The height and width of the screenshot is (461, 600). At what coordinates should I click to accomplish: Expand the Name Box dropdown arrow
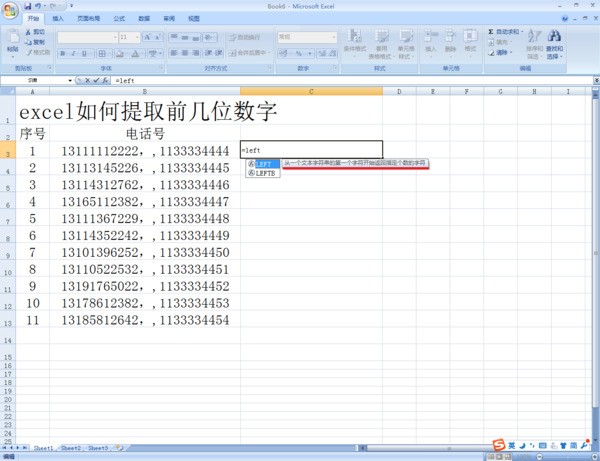coord(70,80)
